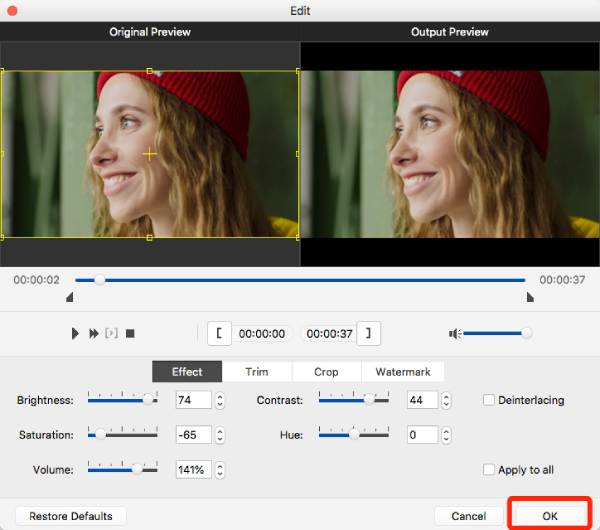Click the fast forward button
The image size is (600, 530).
pyautogui.click(x=94, y=334)
